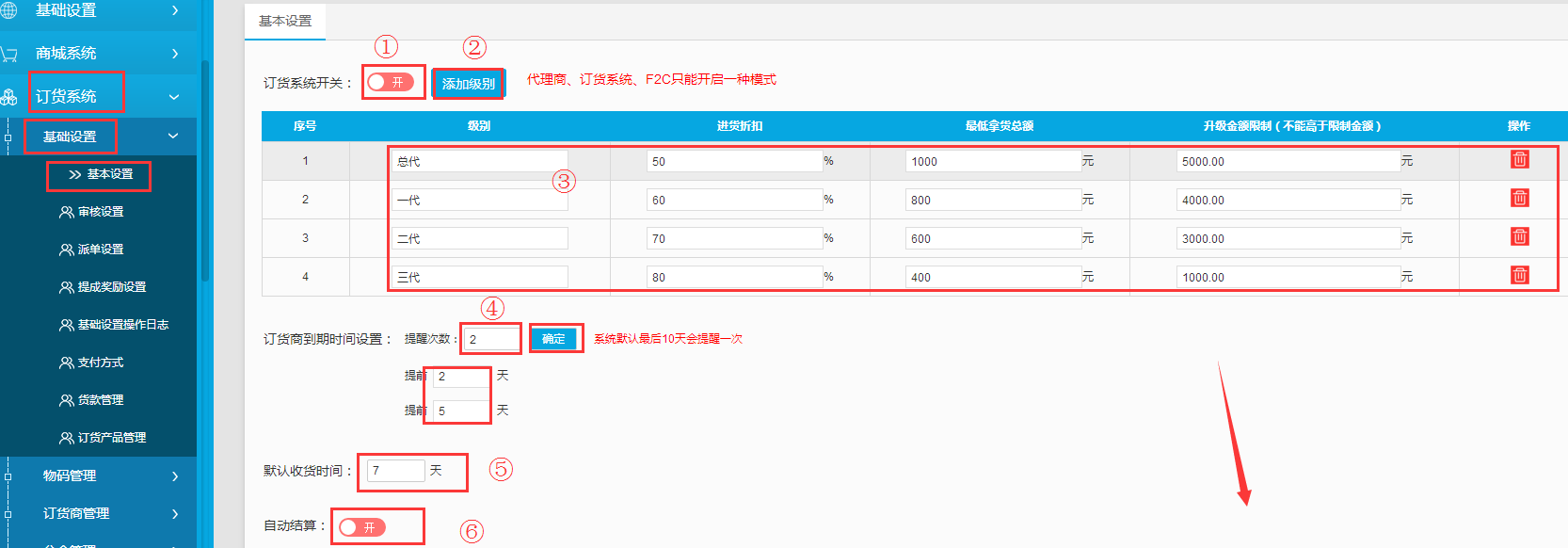Edit minimum amount field showing 800

[x=993, y=200]
